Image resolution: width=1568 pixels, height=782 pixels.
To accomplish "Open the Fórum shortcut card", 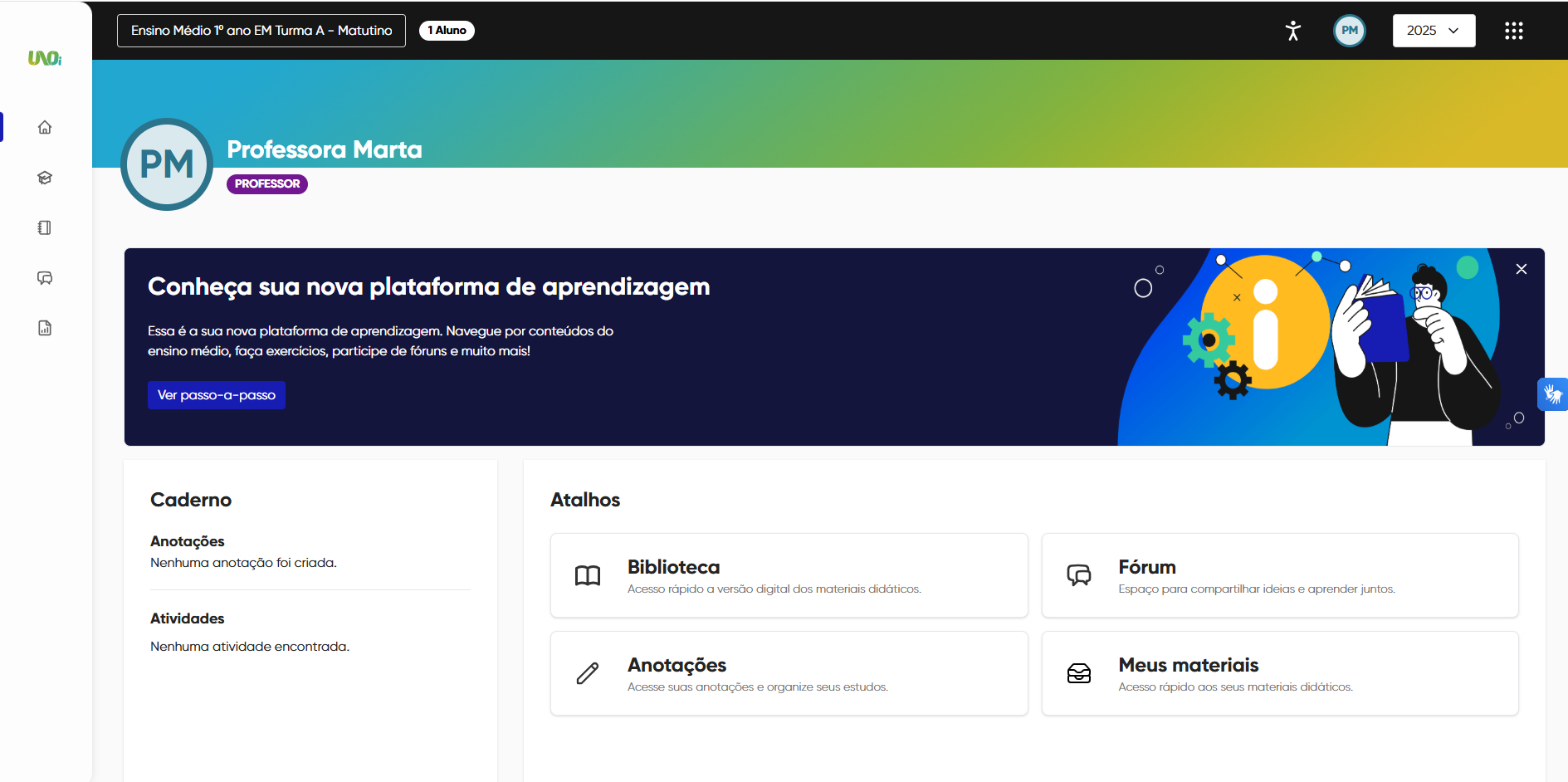I will [1279, 575].
